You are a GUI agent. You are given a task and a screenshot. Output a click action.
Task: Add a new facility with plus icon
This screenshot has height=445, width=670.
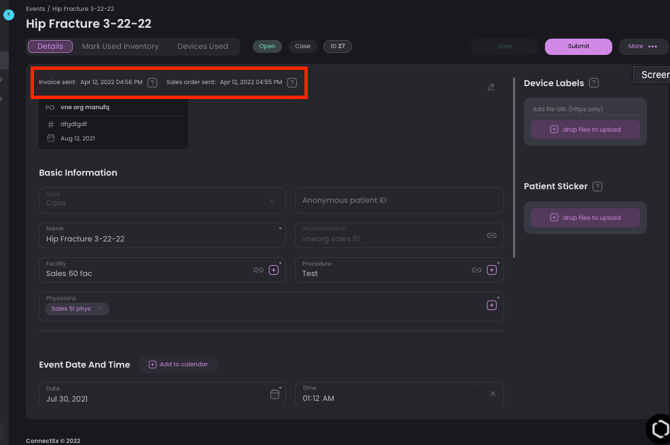pos(273,270)
